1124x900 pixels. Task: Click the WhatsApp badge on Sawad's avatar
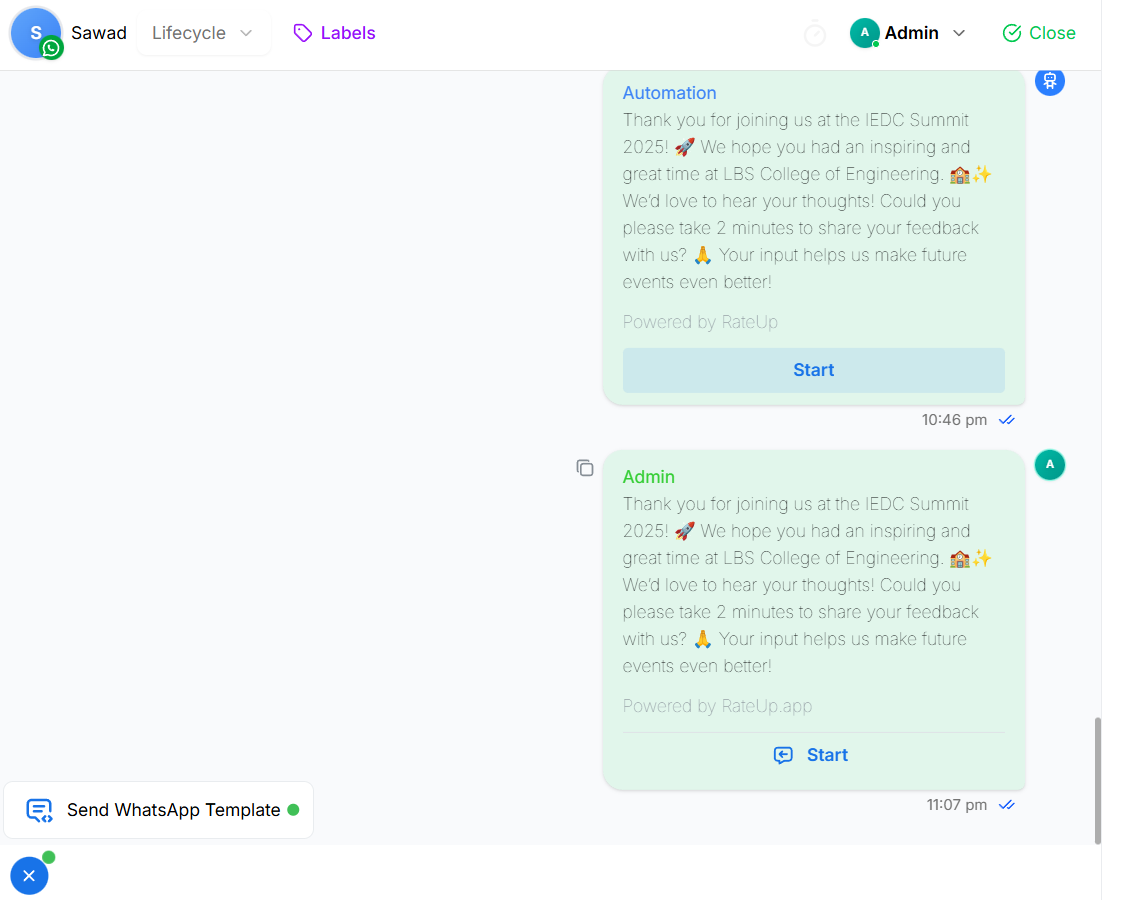(51, 48)
